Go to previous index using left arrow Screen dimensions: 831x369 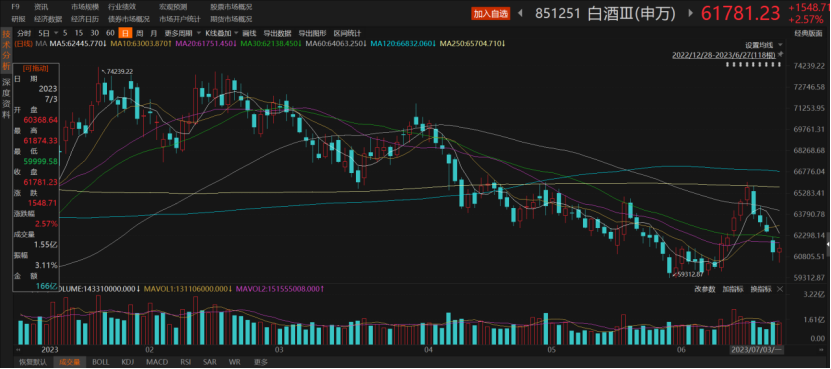click(x=521, y=13)
